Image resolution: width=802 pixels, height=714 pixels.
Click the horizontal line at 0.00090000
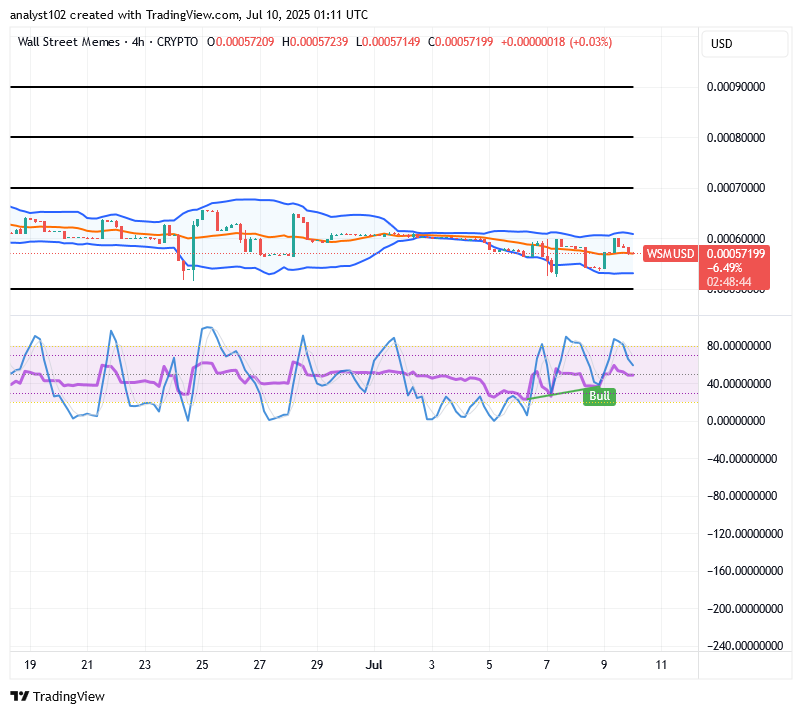tap(322, 87)
